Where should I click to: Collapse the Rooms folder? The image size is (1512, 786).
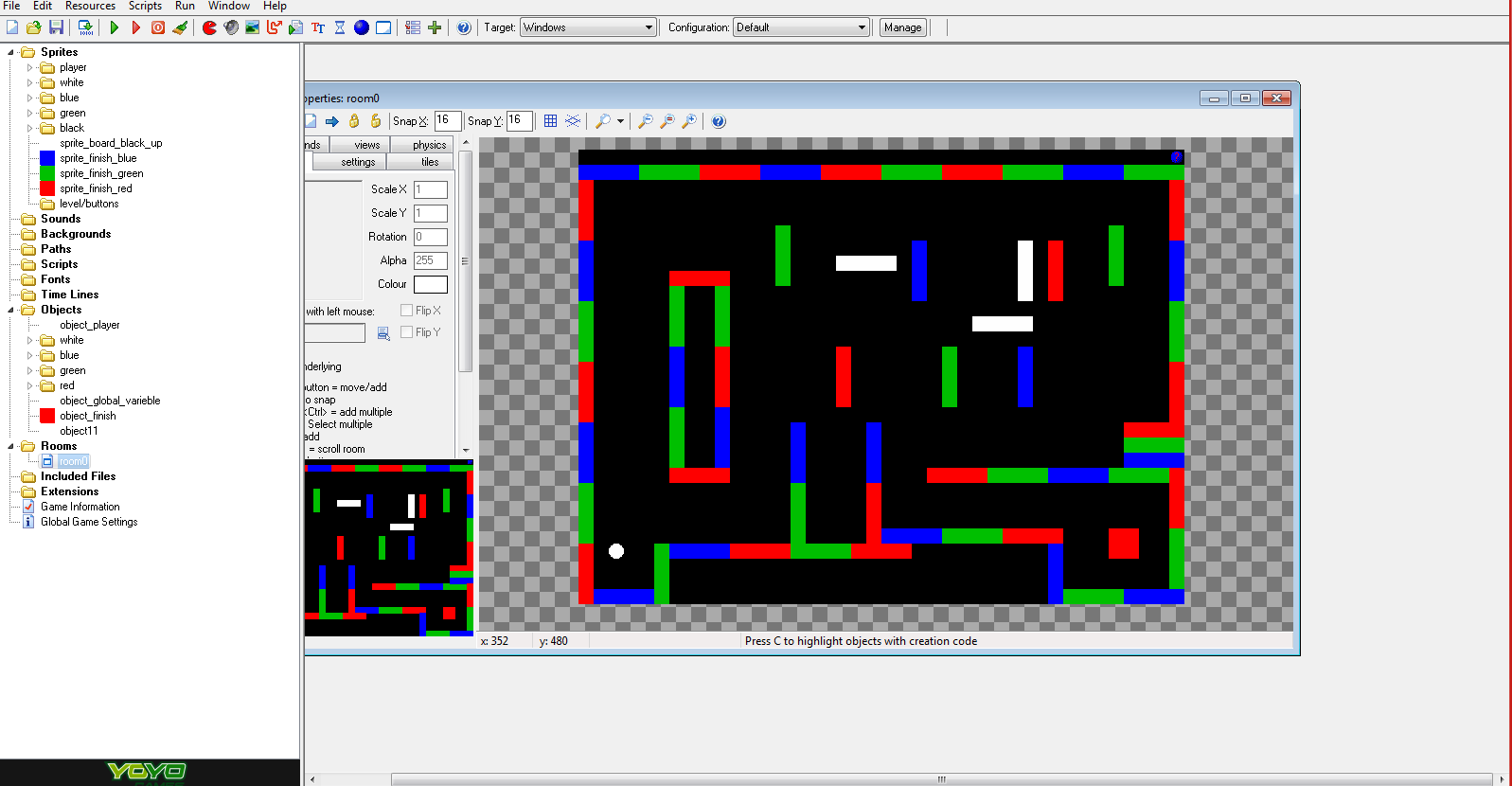[10, 446]
